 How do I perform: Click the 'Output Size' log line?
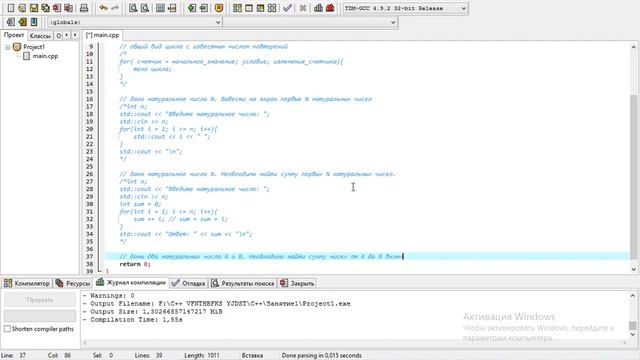tap(153, 311)
